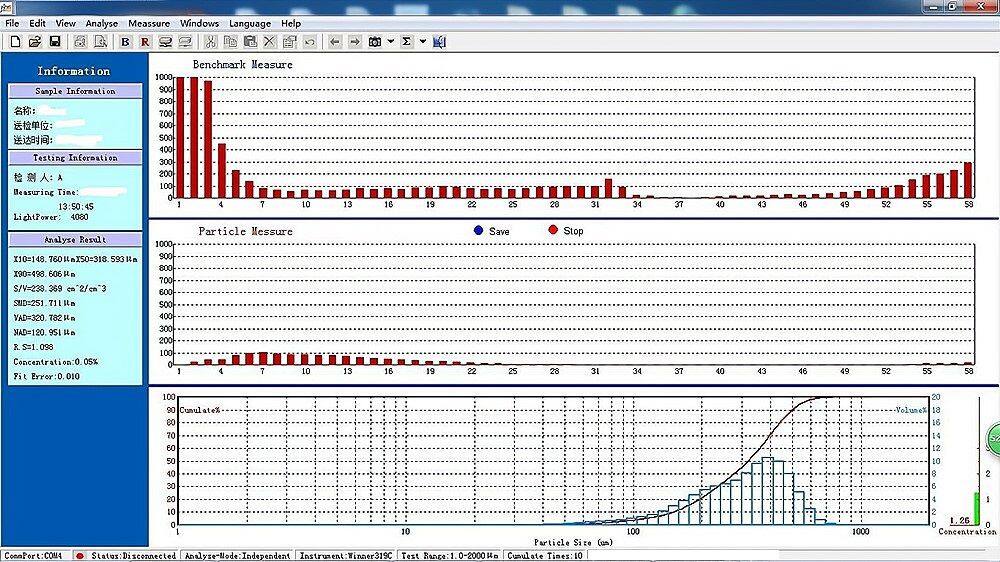Save with the floppy disk icon
The height and width of the screenshot is (562, 1000).
point(55,42)
